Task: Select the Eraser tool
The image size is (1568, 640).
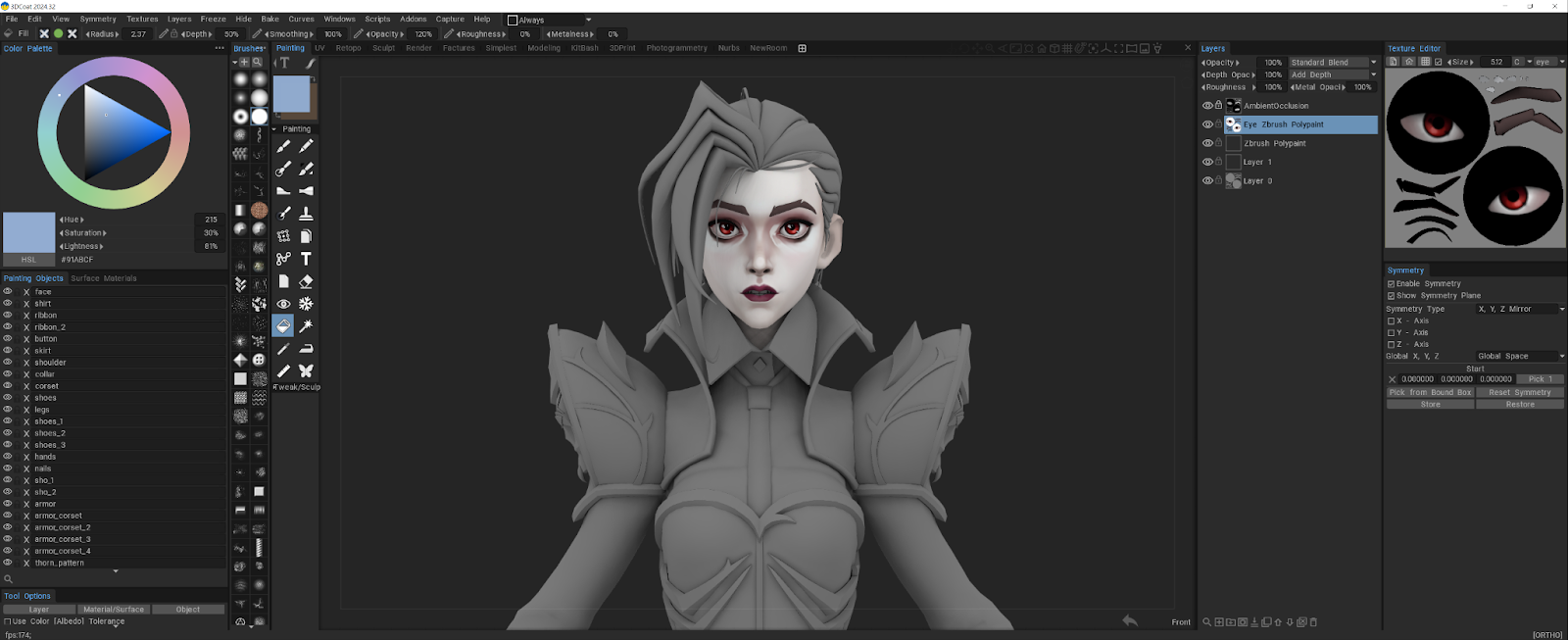Action: point(306,281)
